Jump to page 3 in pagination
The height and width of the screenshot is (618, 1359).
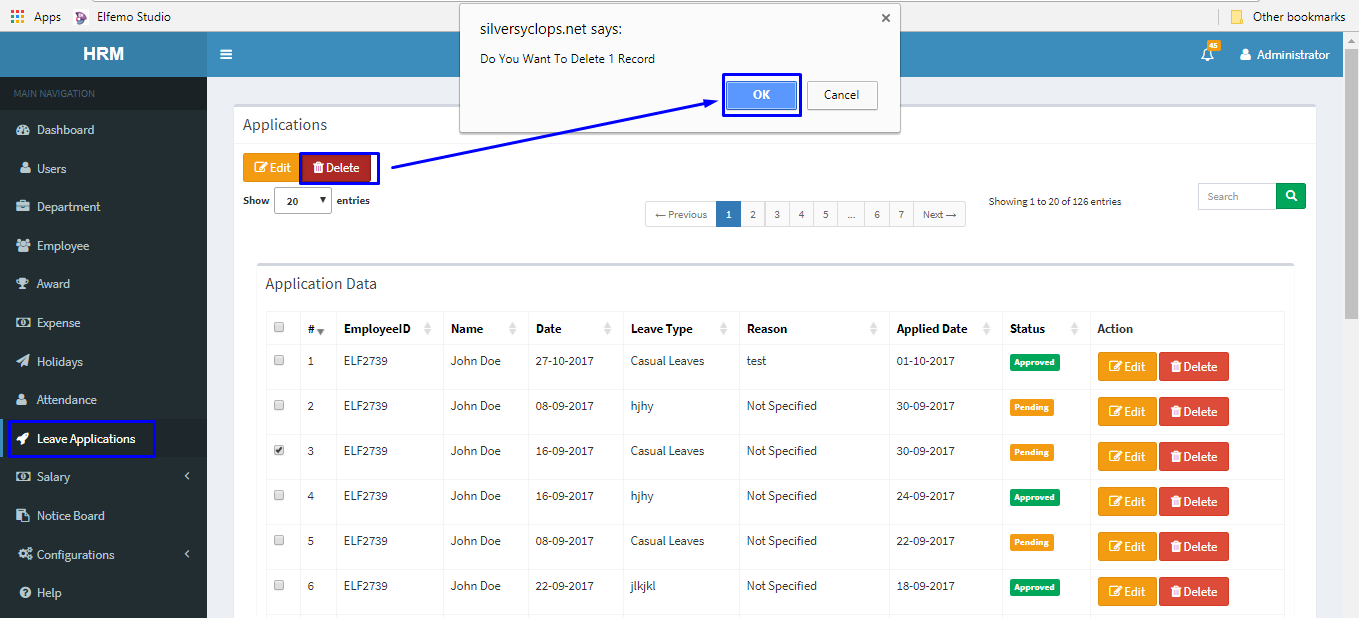(x=777, y=215)
